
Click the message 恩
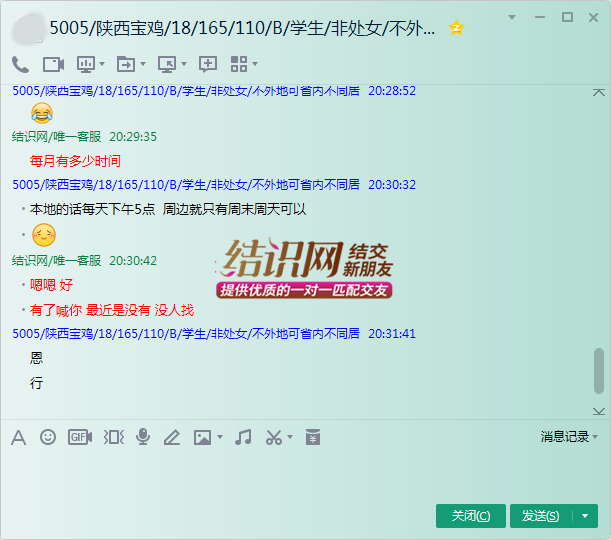pyautogui.click(x=36, y=358)
